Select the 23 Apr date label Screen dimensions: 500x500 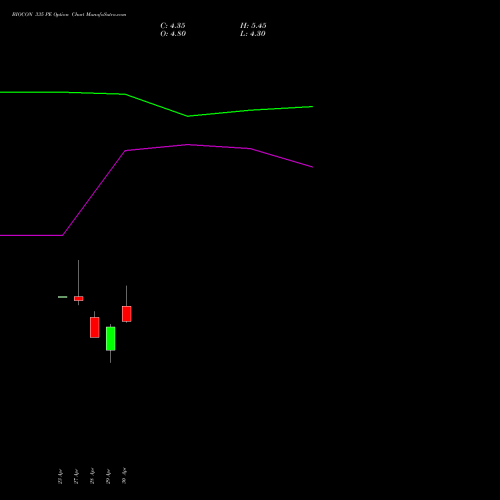pyautogui.click(x=60, y=476)
